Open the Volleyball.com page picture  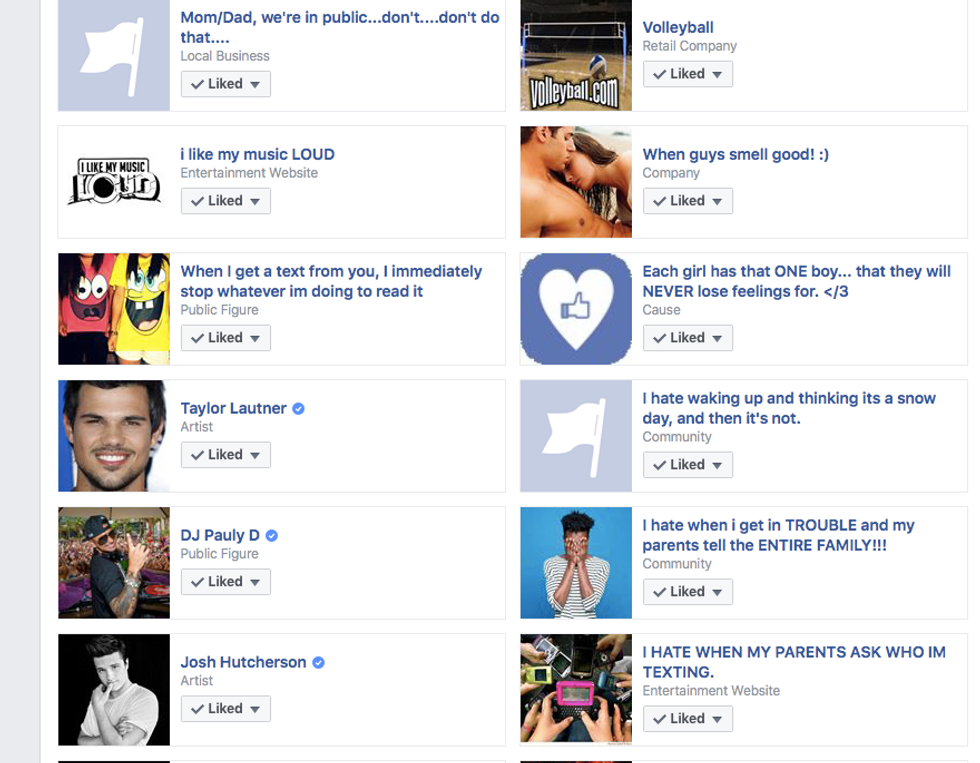pyautogui.click(x=576, y=56)
